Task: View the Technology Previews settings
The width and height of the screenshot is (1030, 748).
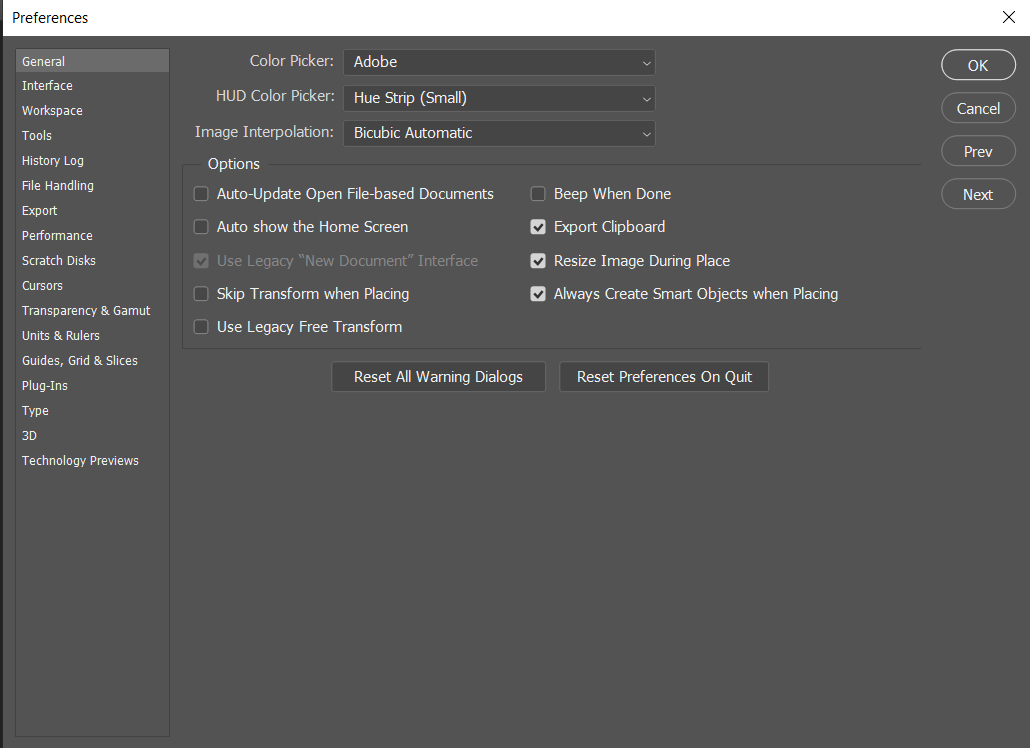Action: click(80, 460)
